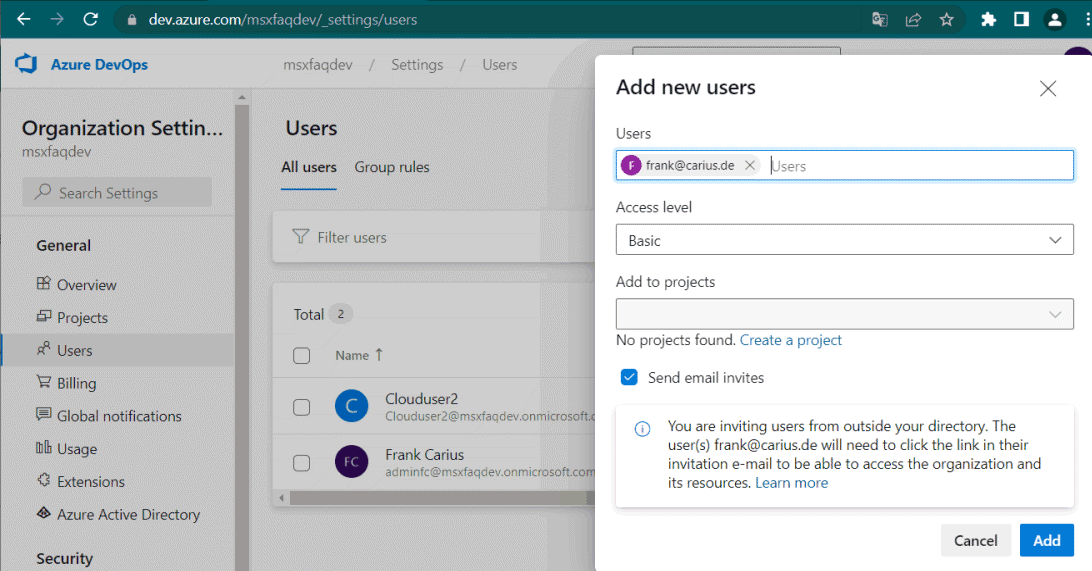Click Clouduser2 avatar circle
The image size is (1092, 571).
click(x=352, y=406)
